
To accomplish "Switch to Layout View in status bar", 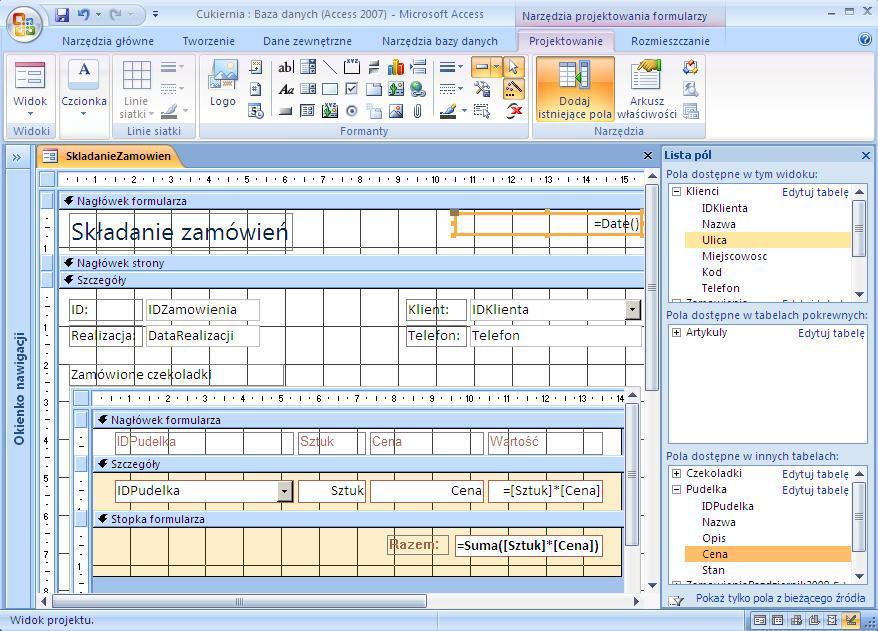I will [832, 620].
